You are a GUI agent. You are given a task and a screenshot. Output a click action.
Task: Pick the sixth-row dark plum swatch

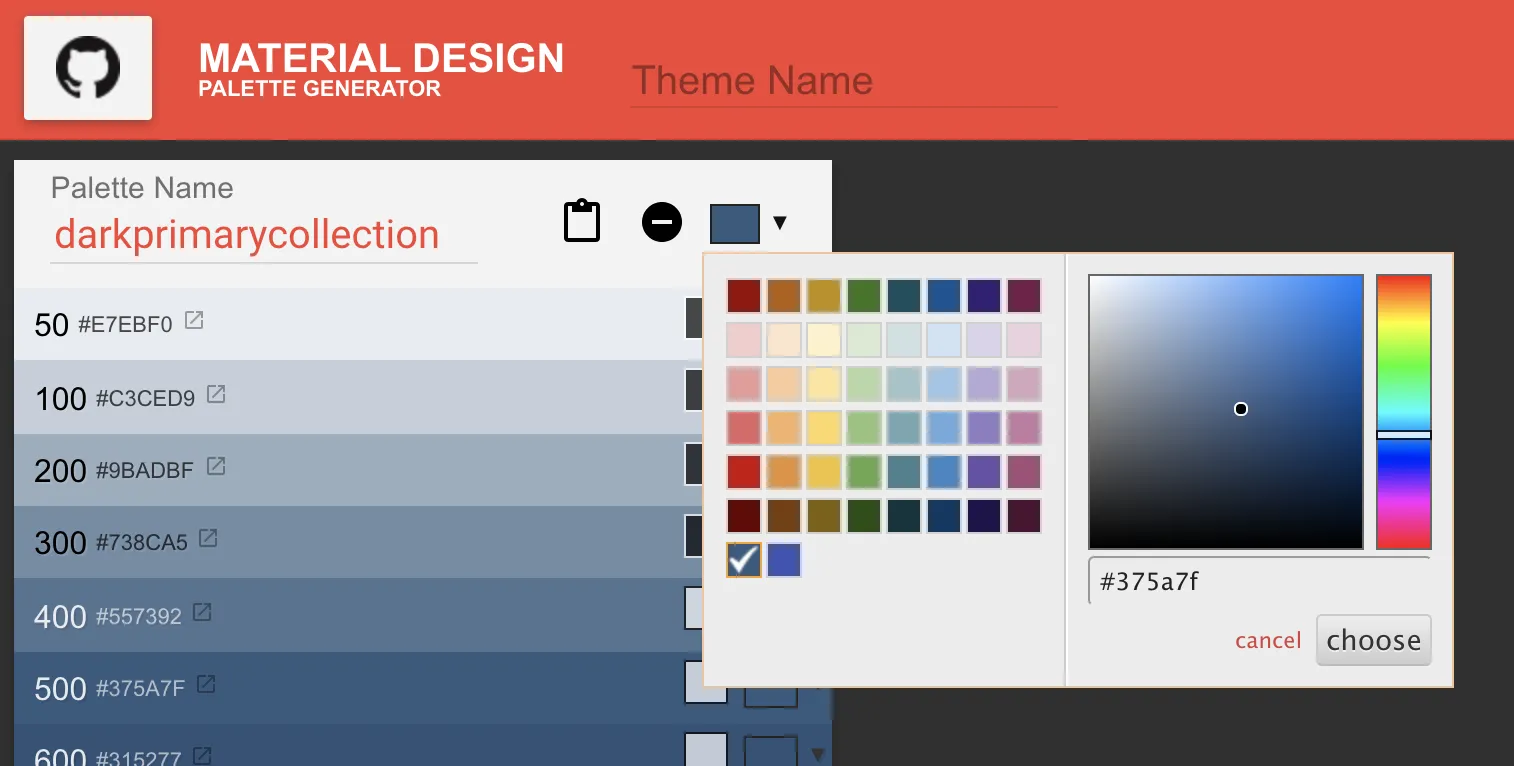[x=1024, y=516]
